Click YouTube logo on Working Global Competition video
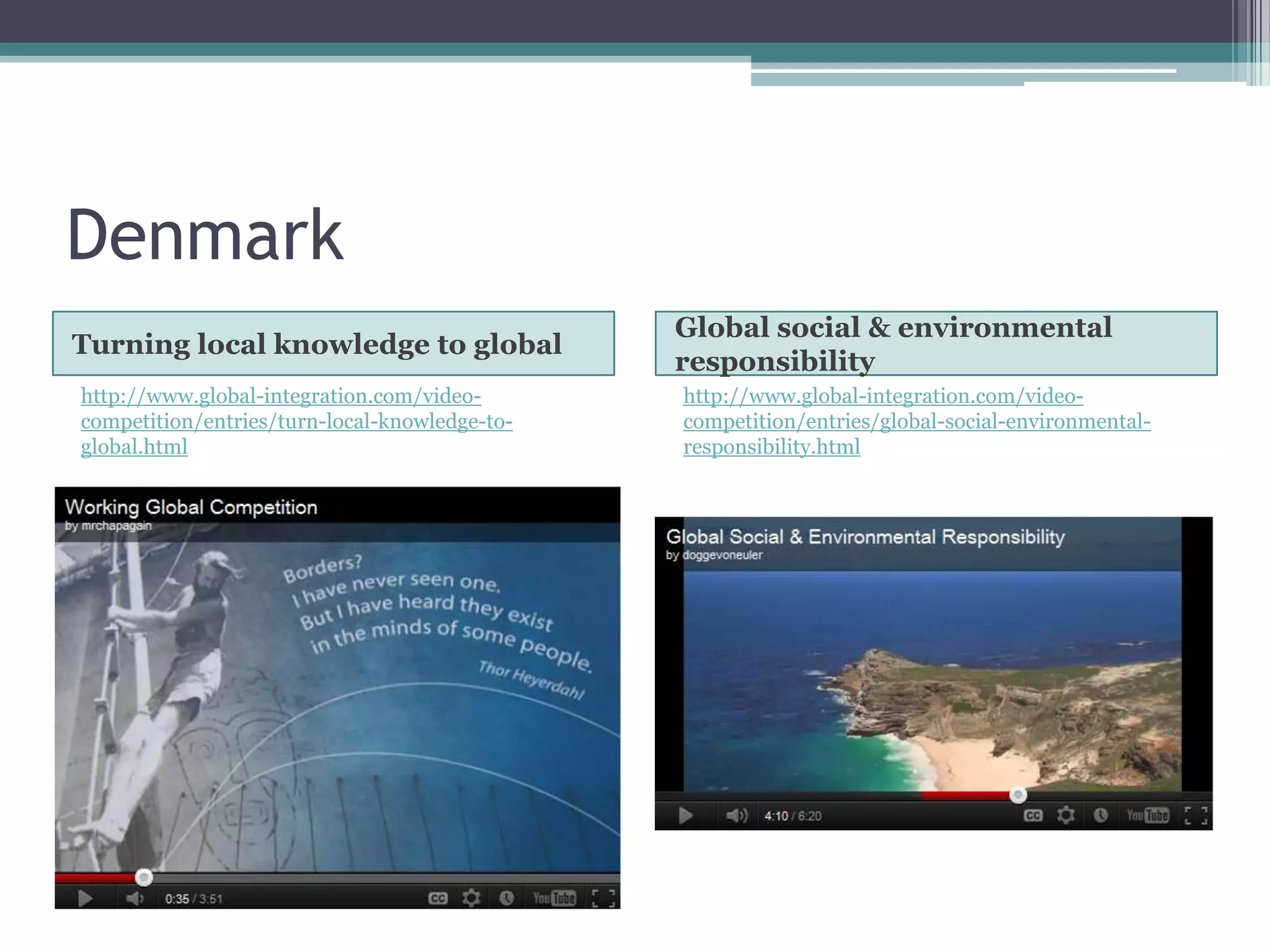The height and width of the screenshot is (952, 1270). (554, 898)
